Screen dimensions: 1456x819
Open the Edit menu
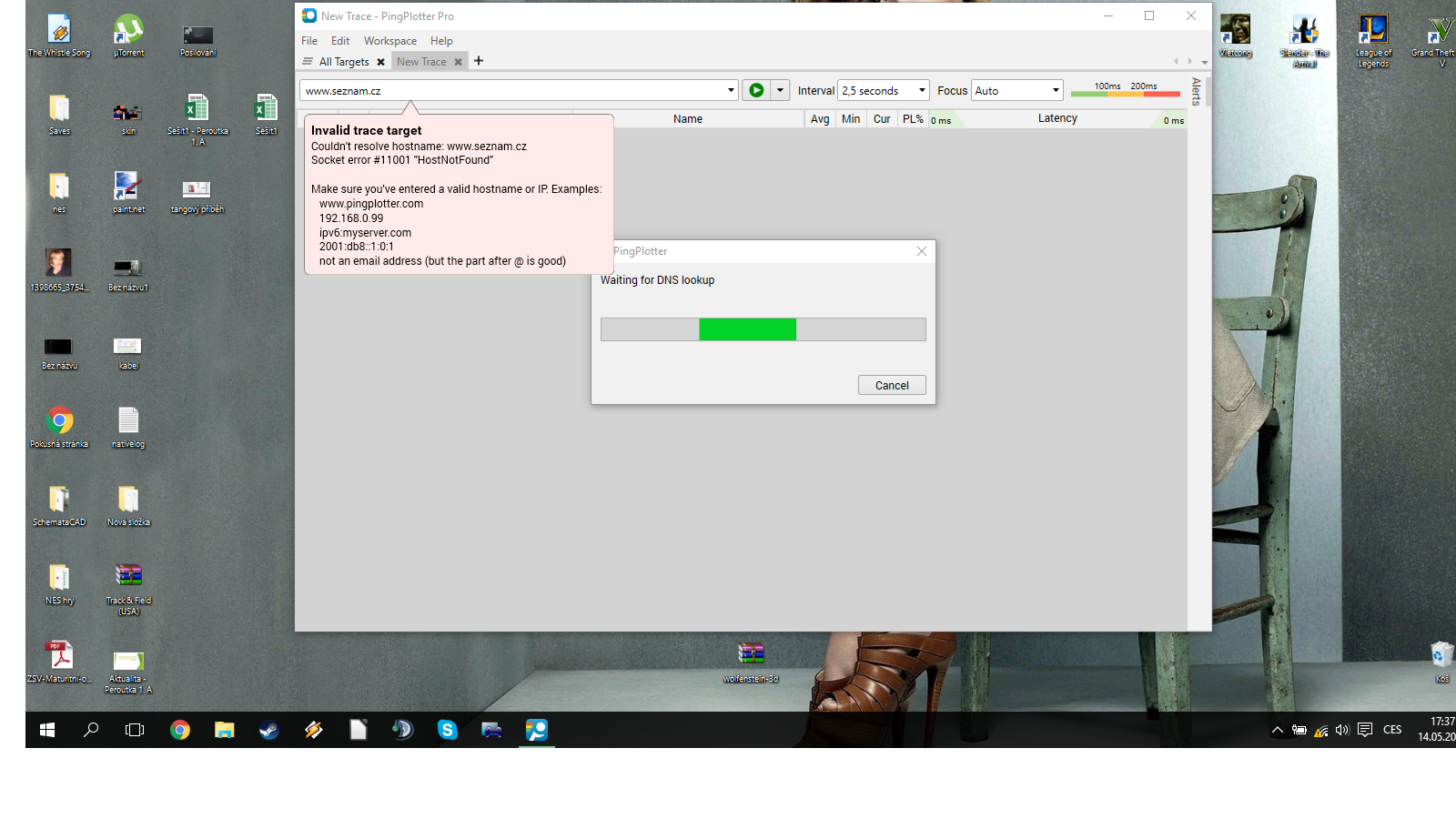[x=340, y=41]
